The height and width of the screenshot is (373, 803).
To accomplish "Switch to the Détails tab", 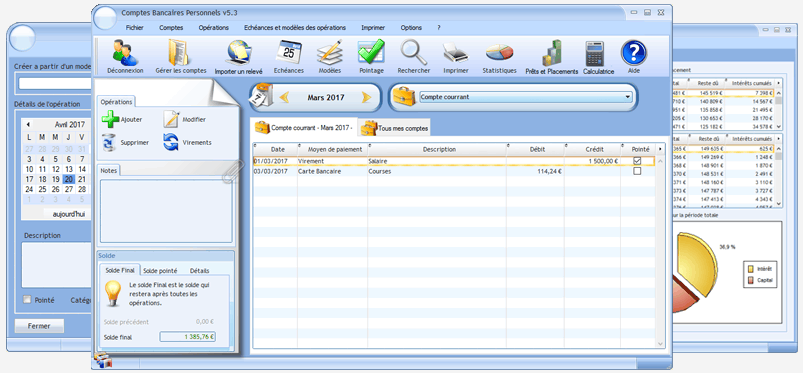I will pyautogui.click(x=199, y=271).
